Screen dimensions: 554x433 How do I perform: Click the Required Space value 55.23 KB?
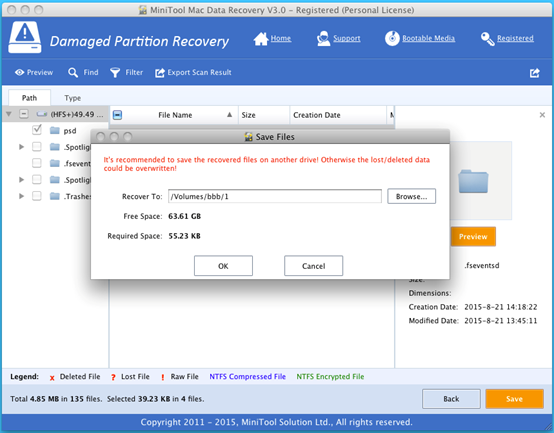(x=184, y=236)
